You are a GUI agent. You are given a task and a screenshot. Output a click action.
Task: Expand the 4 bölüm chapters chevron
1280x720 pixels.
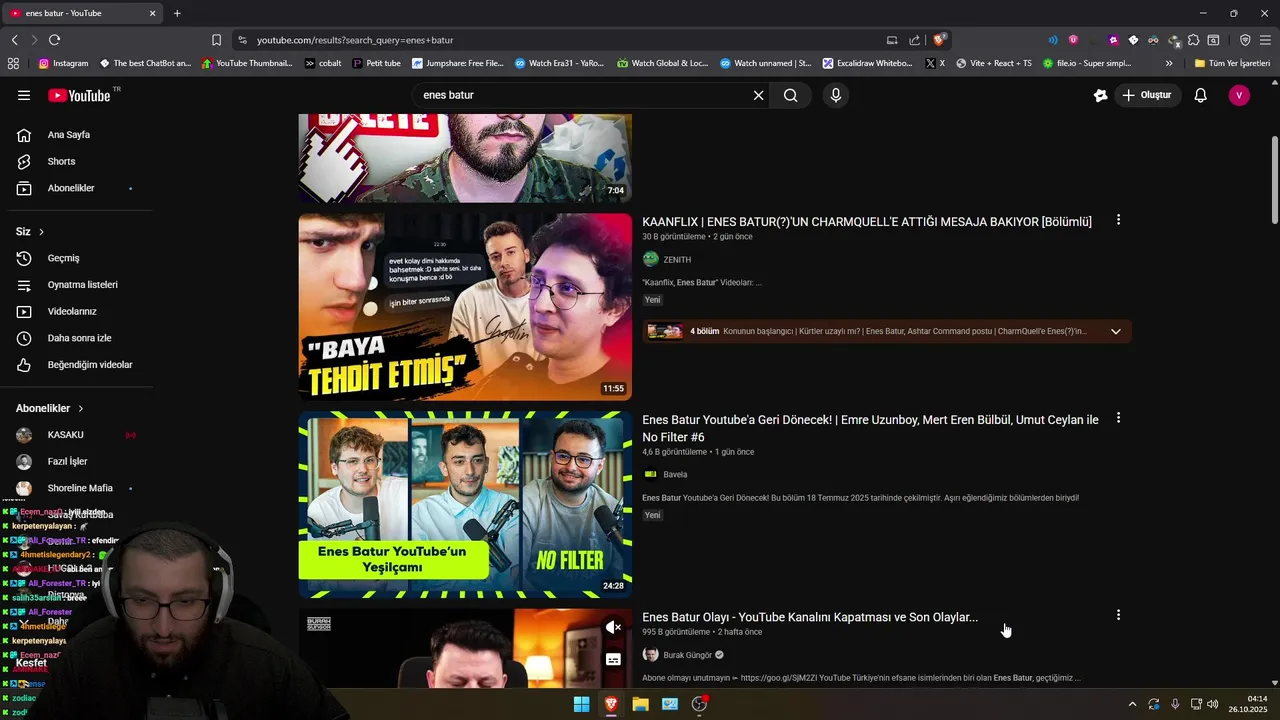tap(1116, 331)
